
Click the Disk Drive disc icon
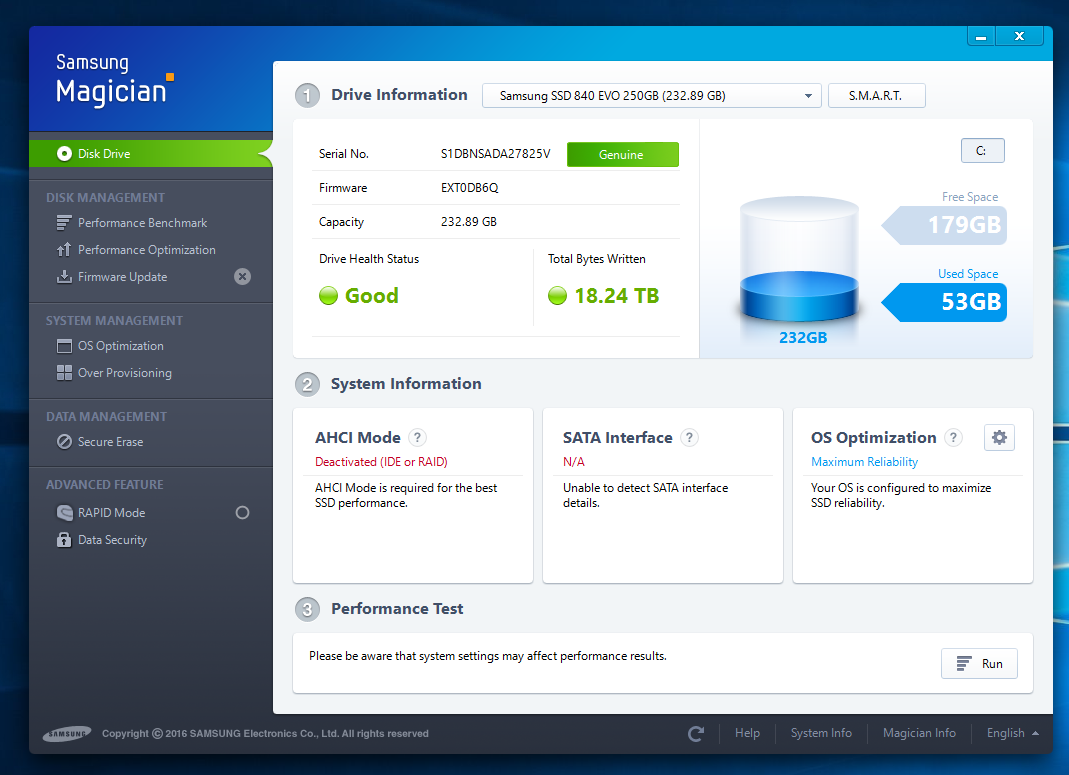pyautogui.click(x=64, y=154)
